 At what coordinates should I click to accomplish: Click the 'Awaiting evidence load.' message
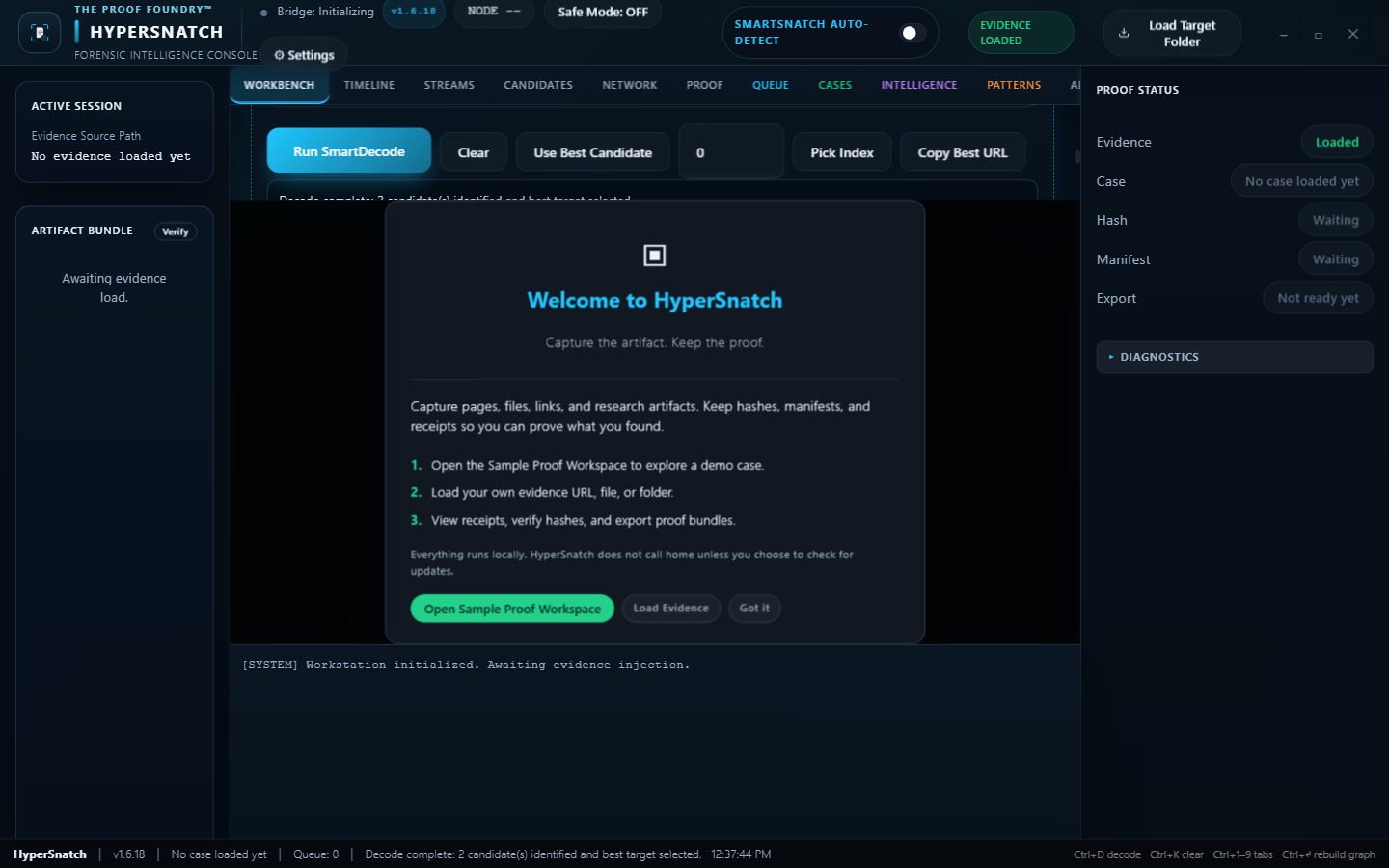(114, 287)
